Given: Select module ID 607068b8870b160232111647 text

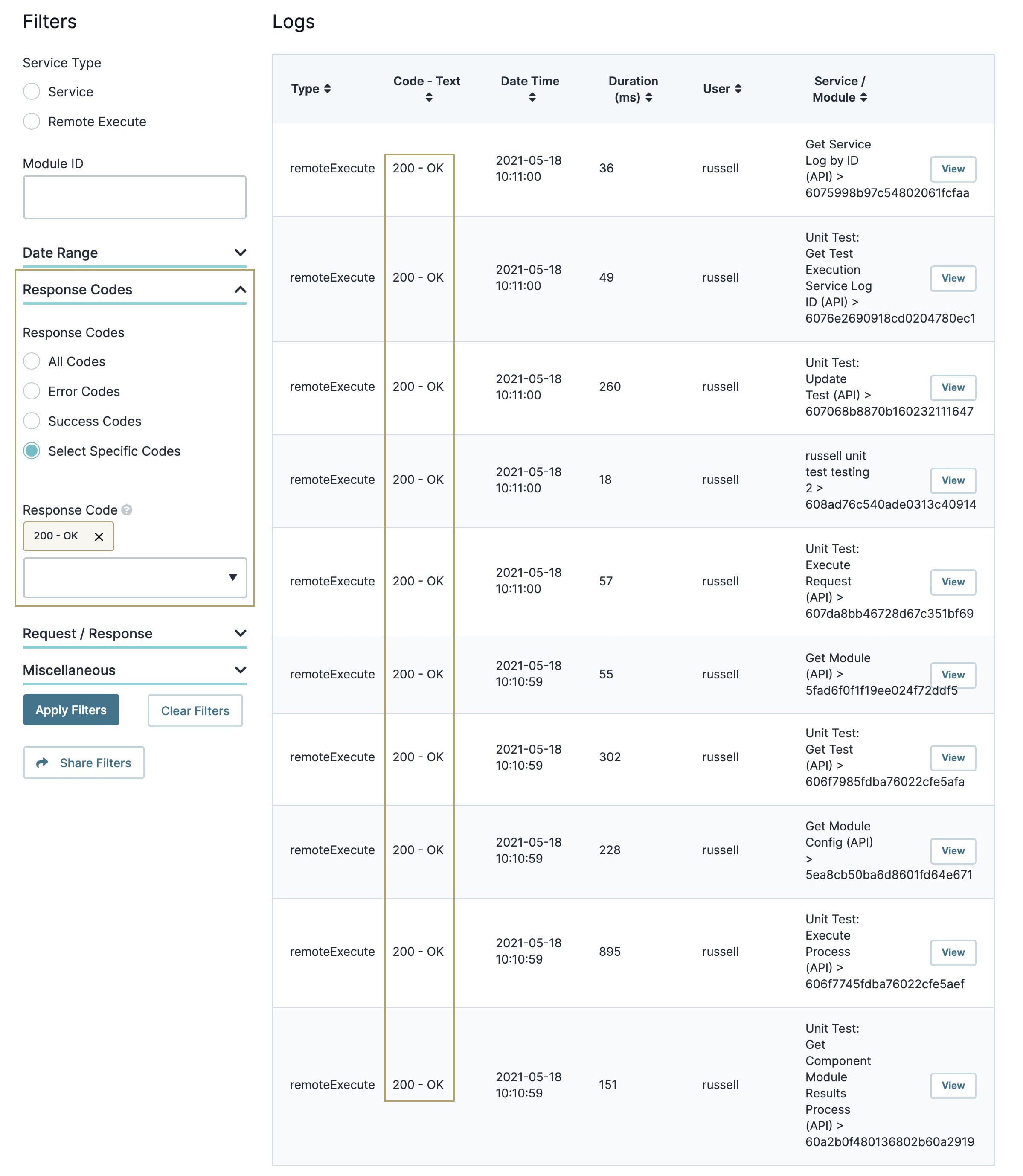Looking at the screenshot, I should pyautogui.click(x=889, y=411).
